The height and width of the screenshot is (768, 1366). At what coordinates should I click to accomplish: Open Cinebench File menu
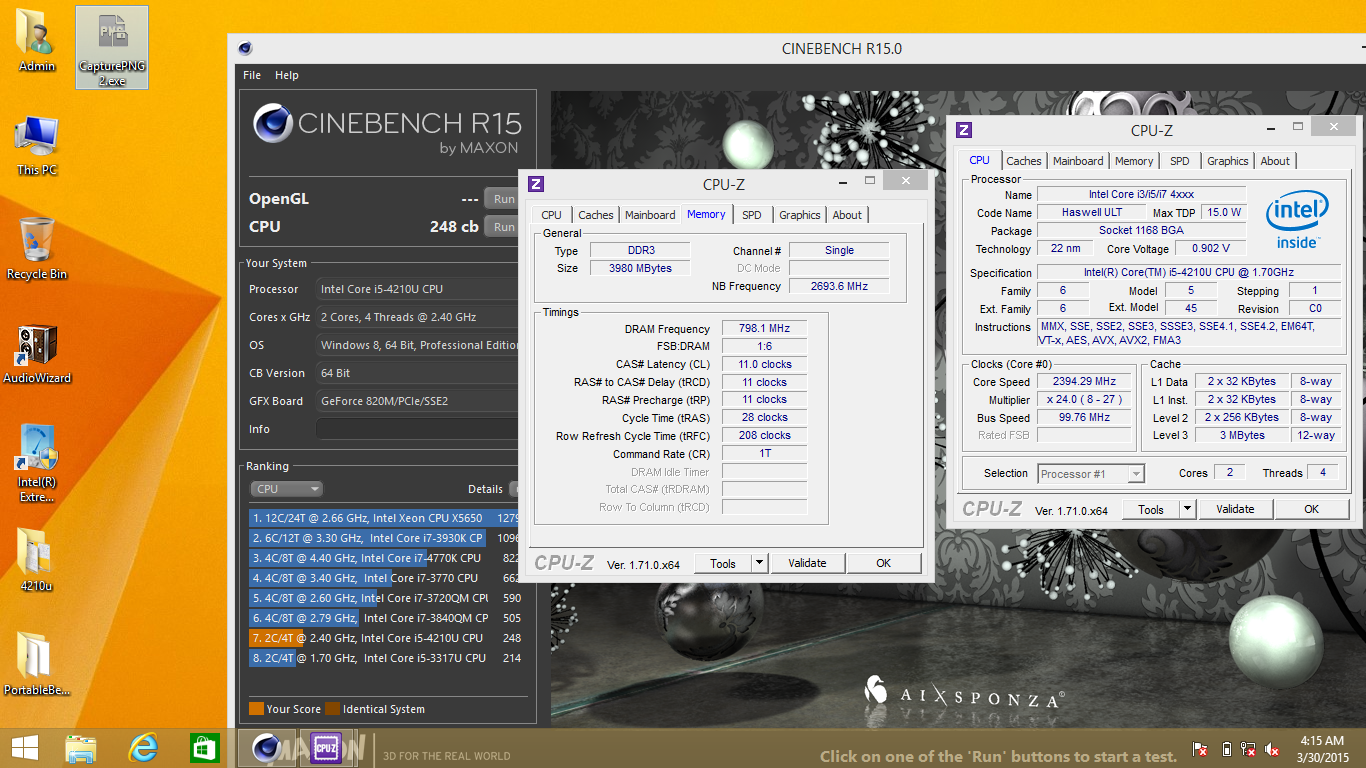252,75
